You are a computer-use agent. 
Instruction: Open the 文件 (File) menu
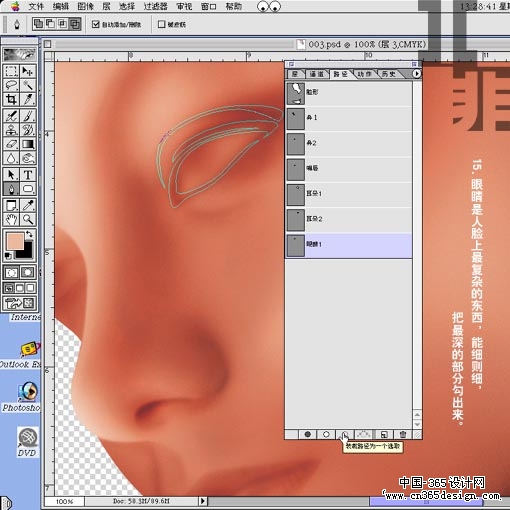[x=36, y=6]
